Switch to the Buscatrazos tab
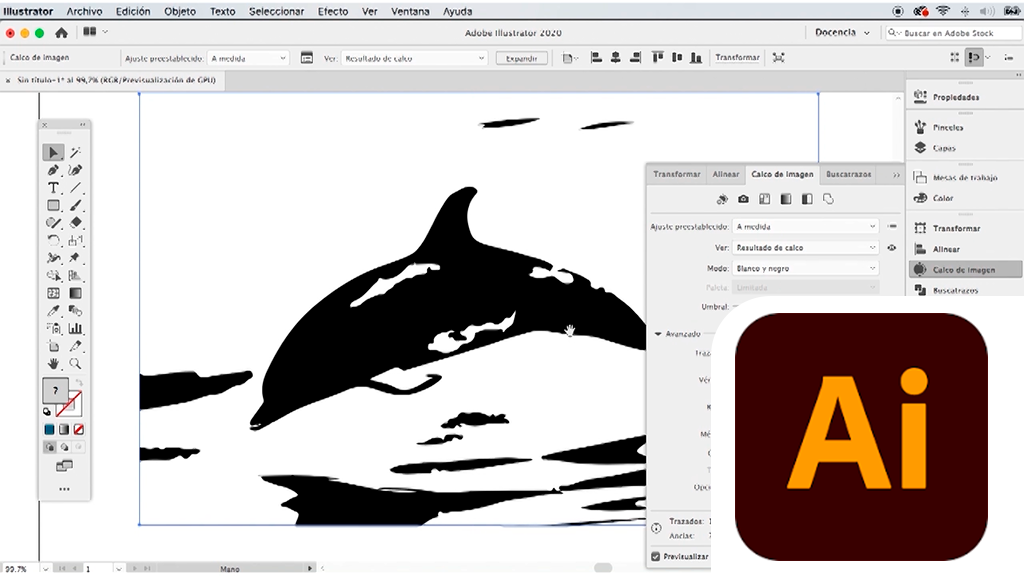This screenshot has width=1024, height=576. click(x=848, y=174)
